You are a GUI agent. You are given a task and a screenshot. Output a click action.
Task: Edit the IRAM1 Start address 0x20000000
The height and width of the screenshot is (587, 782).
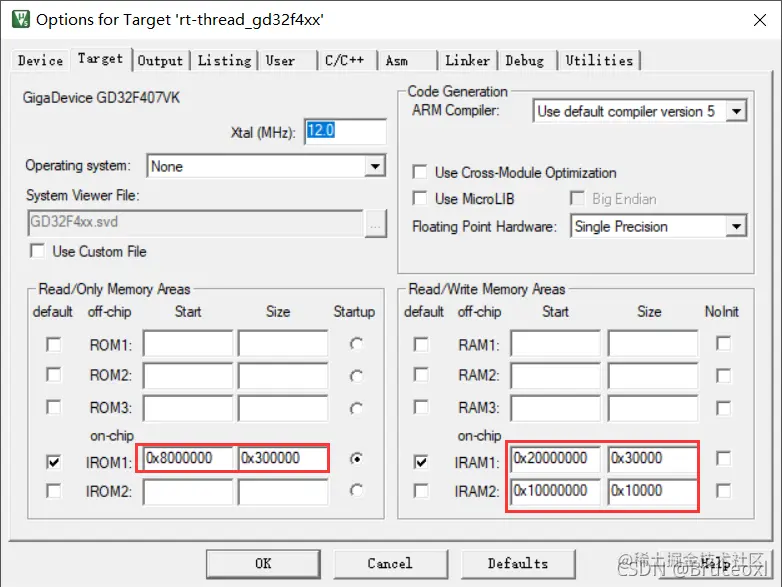coord(556,458)
